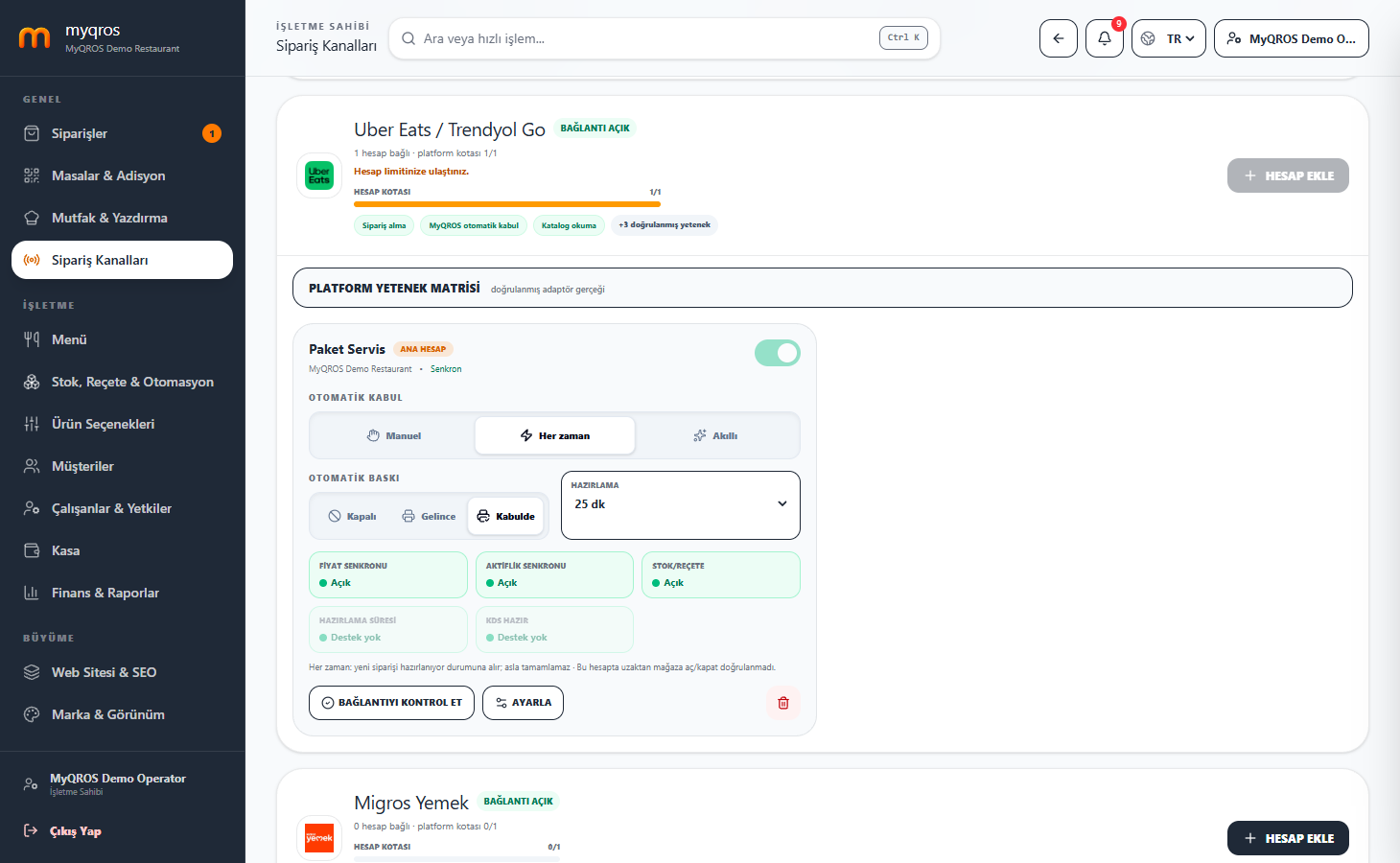The width and height of the screenshot is (1400, 863).
Task: Click the globe language icon
Action: pyautogui.click(x=1148, y=38)
